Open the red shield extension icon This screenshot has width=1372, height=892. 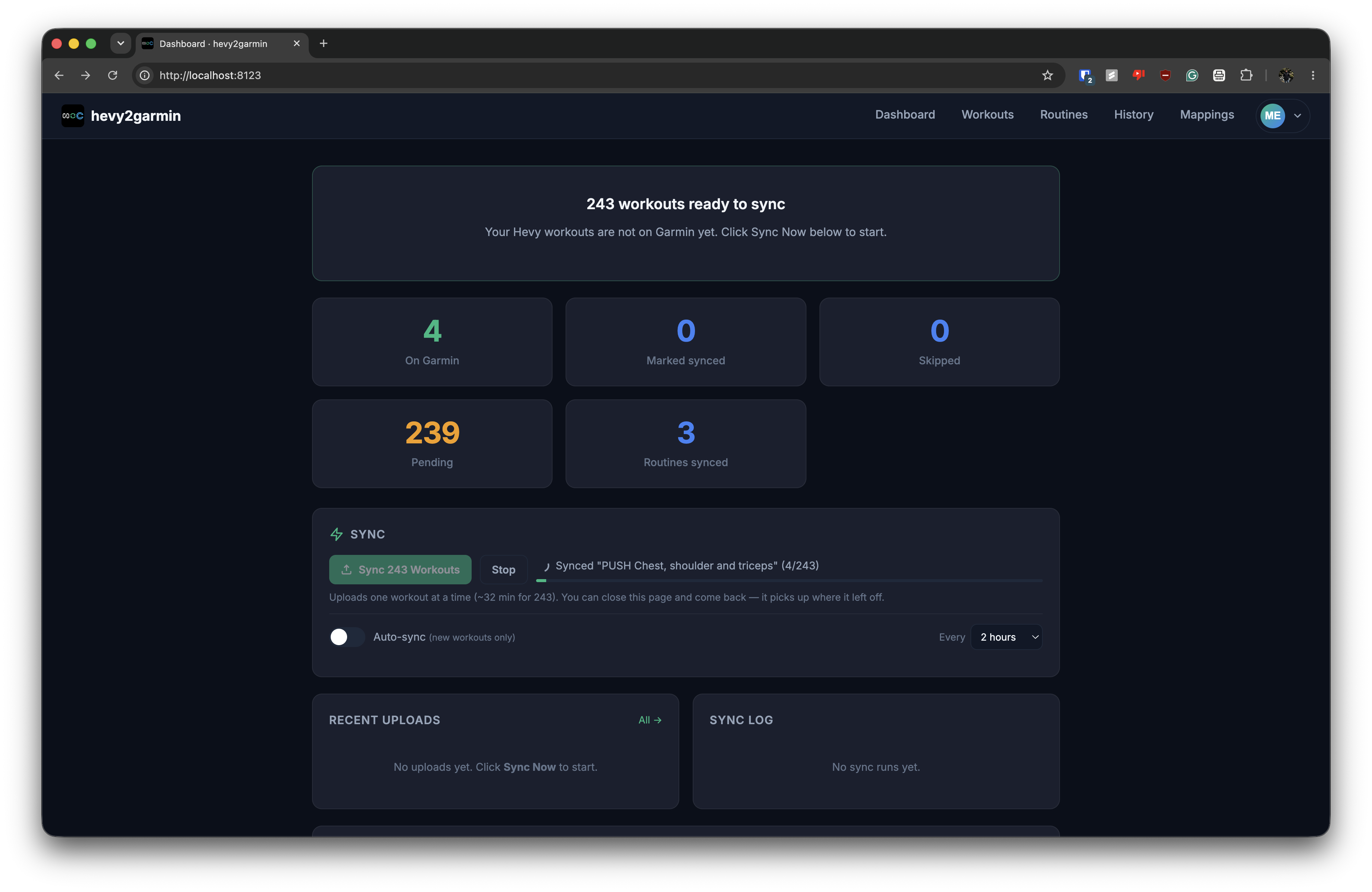[x=1165, y=75]
